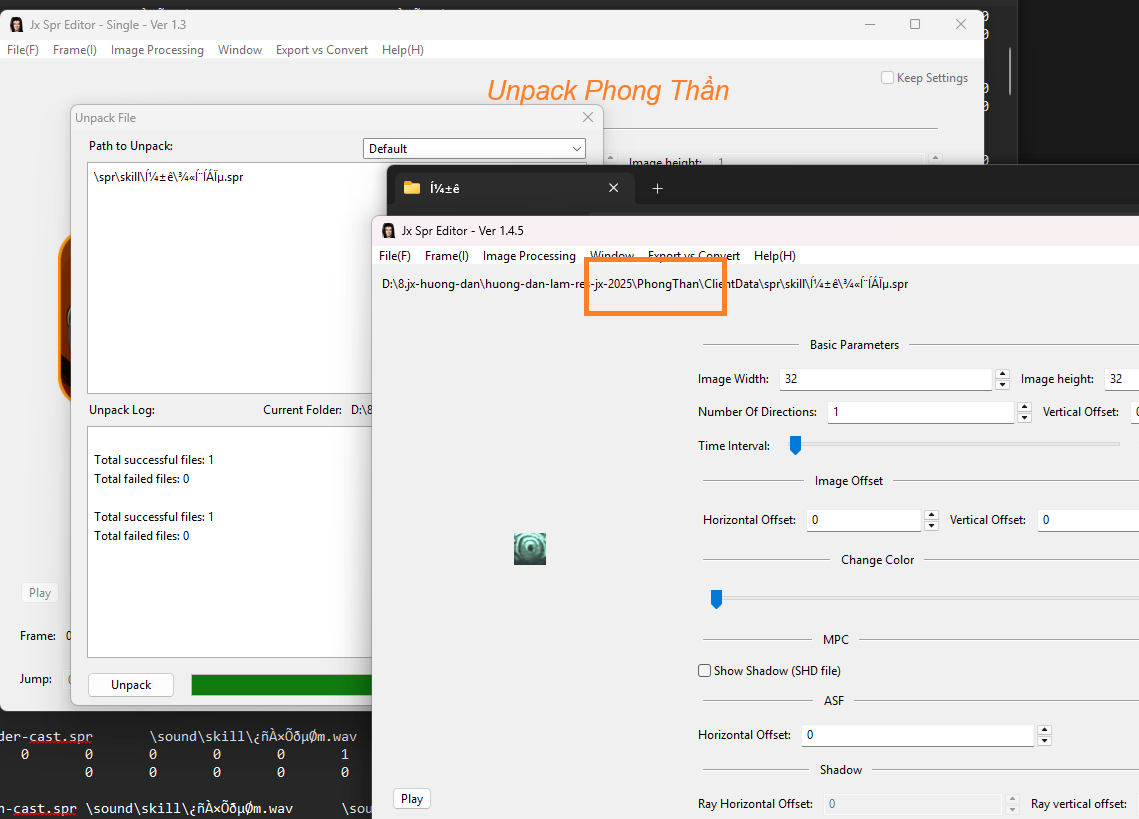Click the Image Offset Horizontal Offset field
The width and height of the screenshot is (1139, 819).
pyautogui.click(x=864, y=520)
